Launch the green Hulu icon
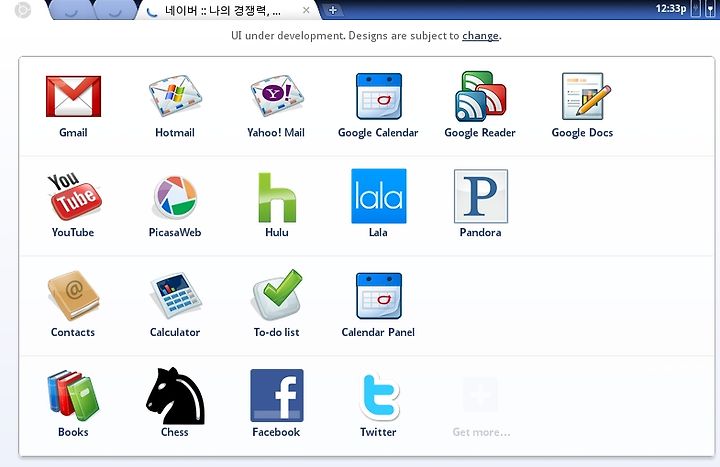Image resolution: width=720 pixels, height=467 pixels. click(x=277, y=197)
